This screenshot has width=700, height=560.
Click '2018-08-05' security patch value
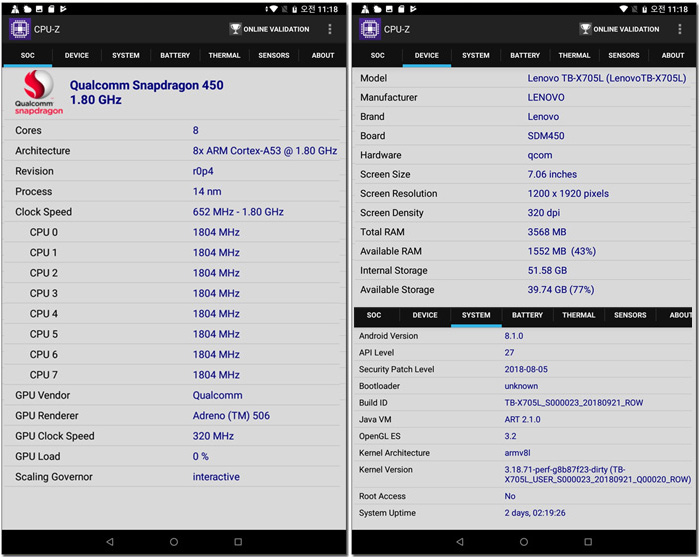click(x=526, y=369)
